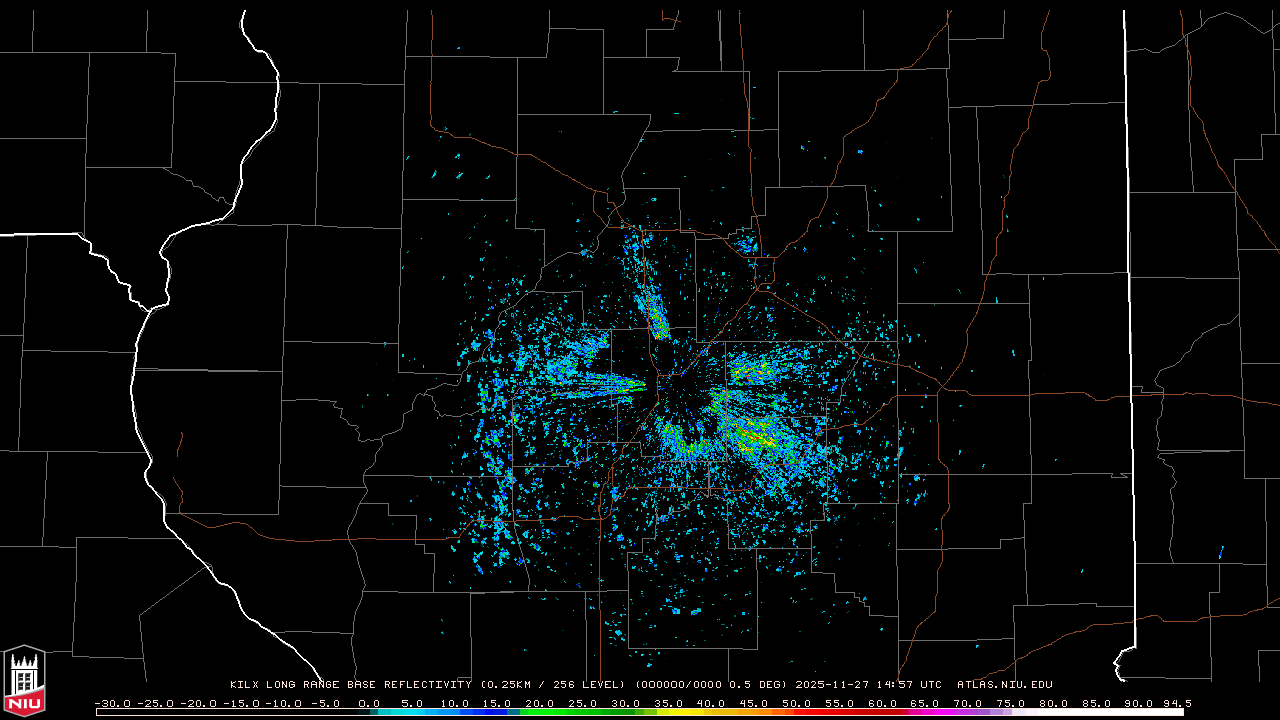Click the 80.0 scale label
This screenshot has width=1280, height=720.
coord(1053,703)
